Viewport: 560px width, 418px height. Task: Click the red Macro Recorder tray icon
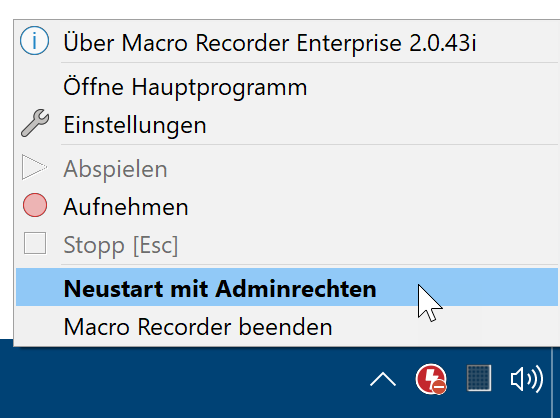431,379
